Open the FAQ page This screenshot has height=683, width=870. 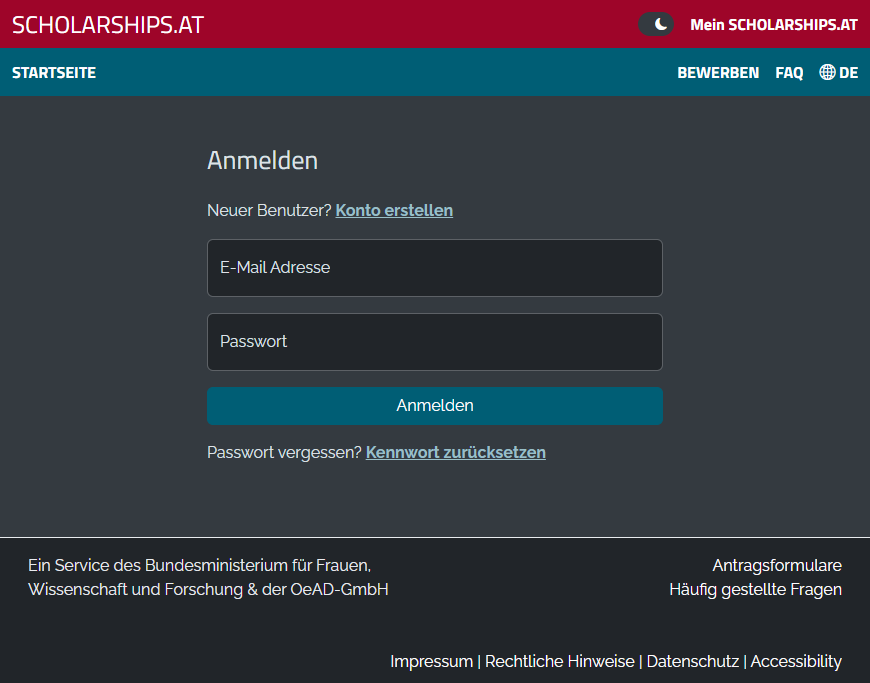point(789,72)
